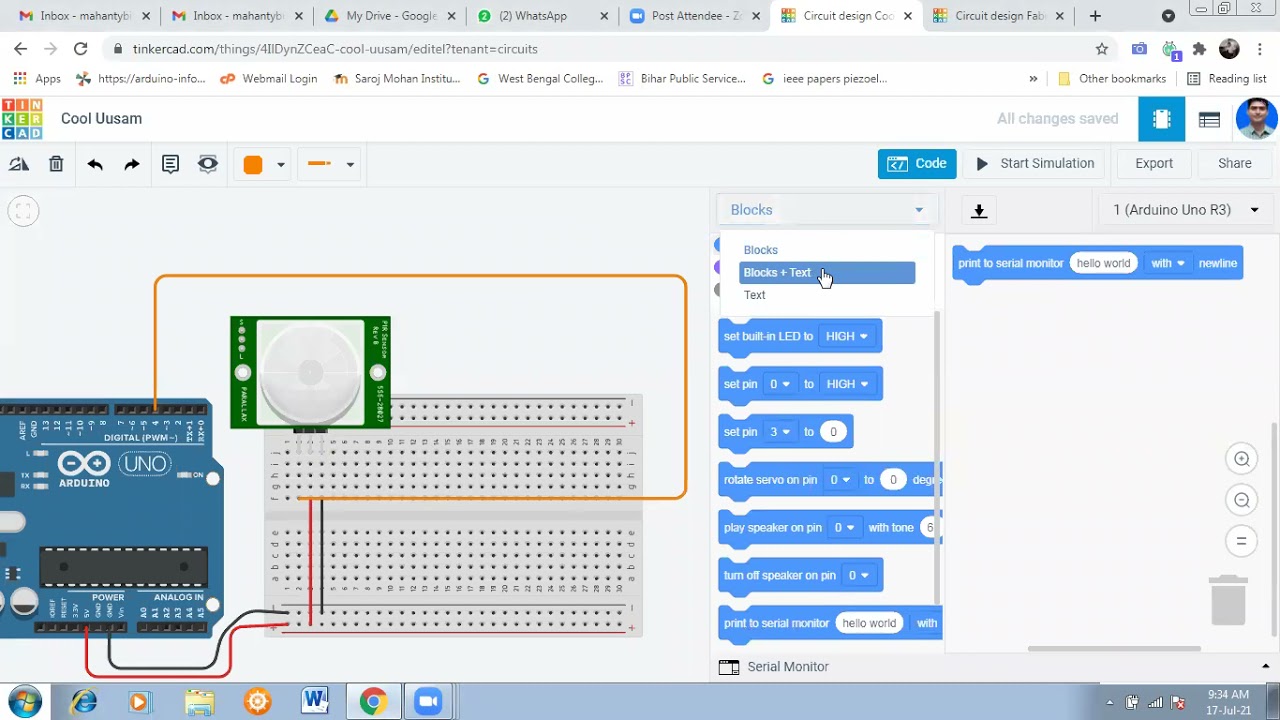Reset code workspace zoom

[1242, 541]
